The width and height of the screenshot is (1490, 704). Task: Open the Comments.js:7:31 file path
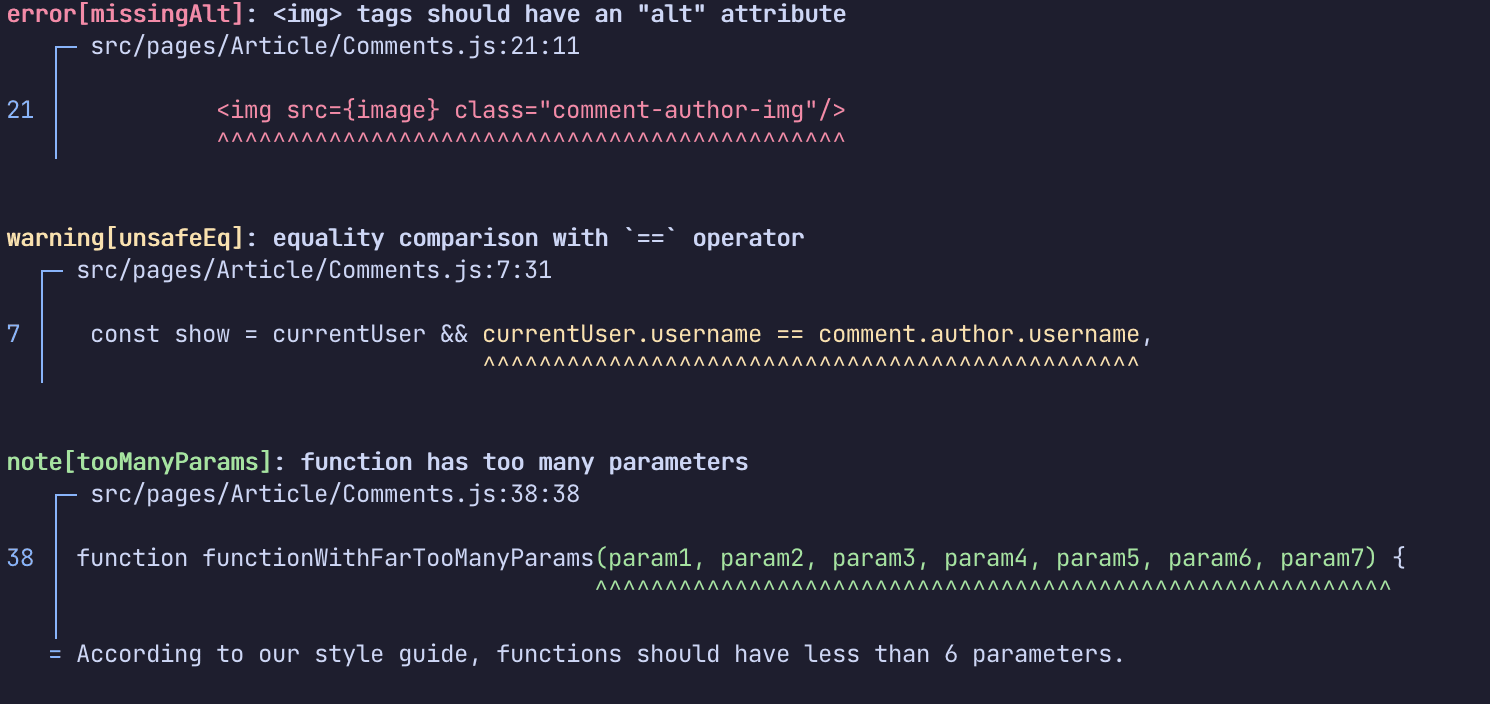click(314, 270)
